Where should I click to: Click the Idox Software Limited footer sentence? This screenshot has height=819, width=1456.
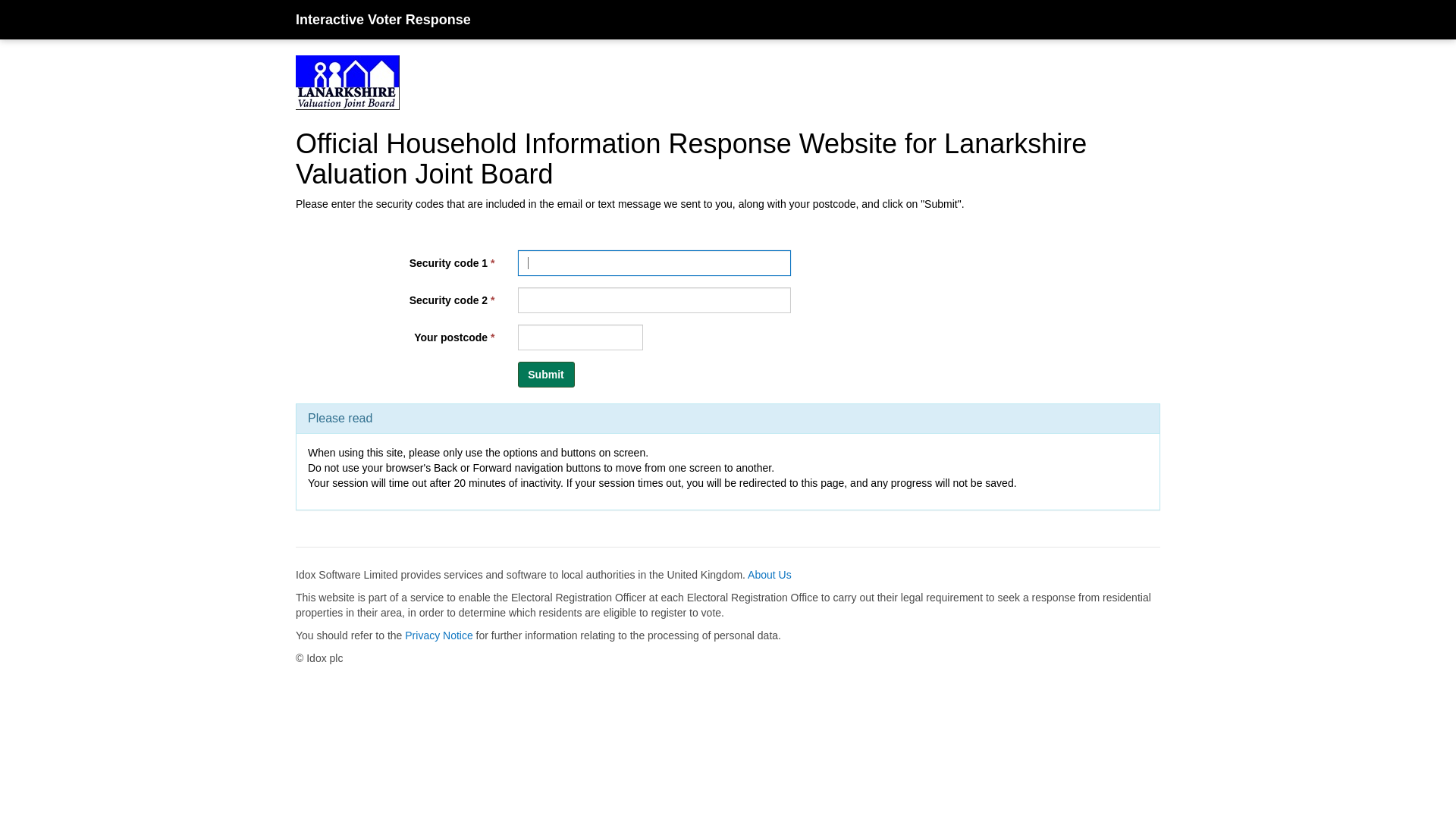tap(520, 575)
